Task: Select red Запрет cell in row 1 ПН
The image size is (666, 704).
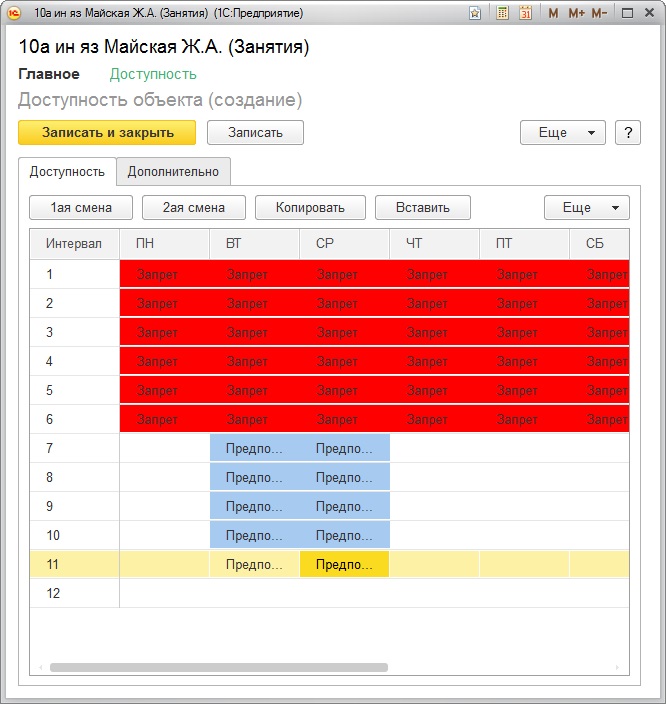Action: [x=164, y=274]
